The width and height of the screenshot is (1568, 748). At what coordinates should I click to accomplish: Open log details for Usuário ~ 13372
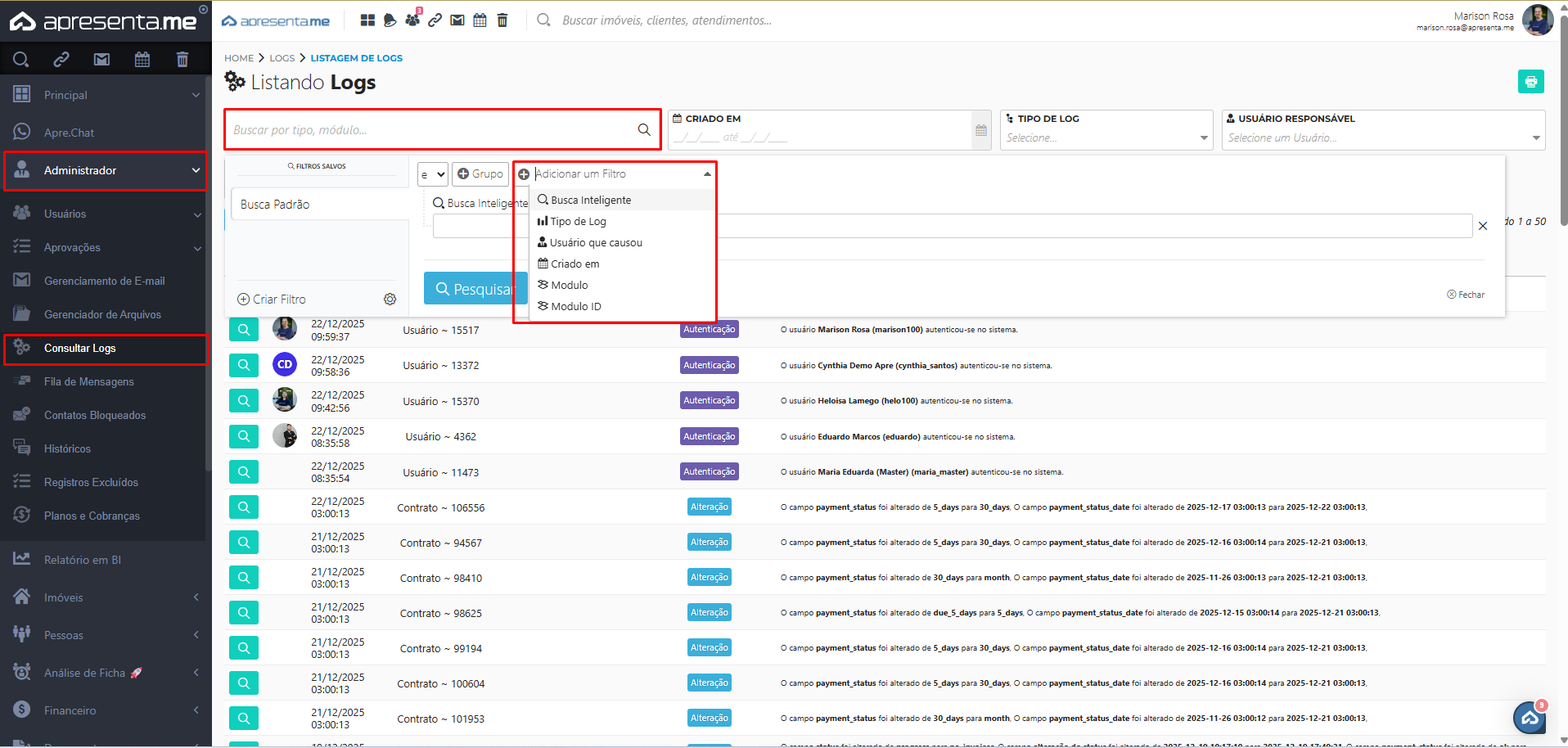coord(244,365)
